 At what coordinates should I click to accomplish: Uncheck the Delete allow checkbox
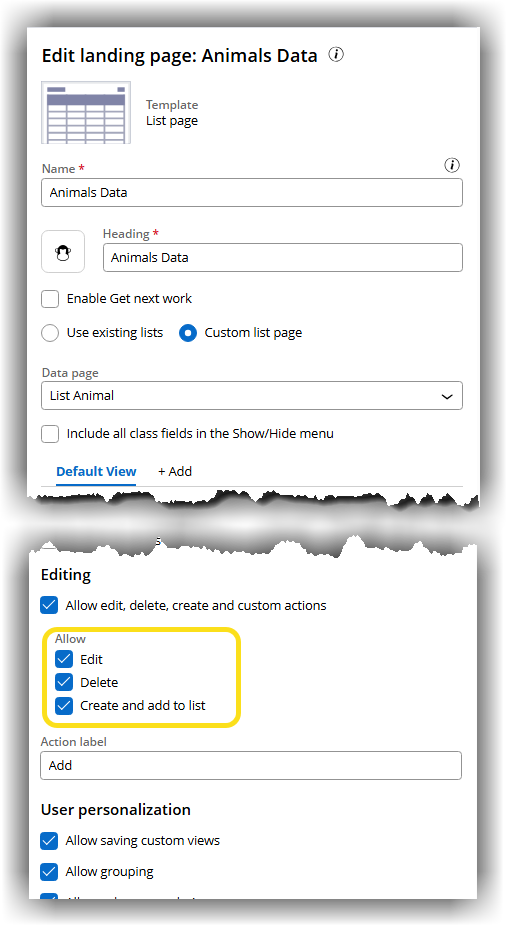pyautogui.click(x=64, y=682)
